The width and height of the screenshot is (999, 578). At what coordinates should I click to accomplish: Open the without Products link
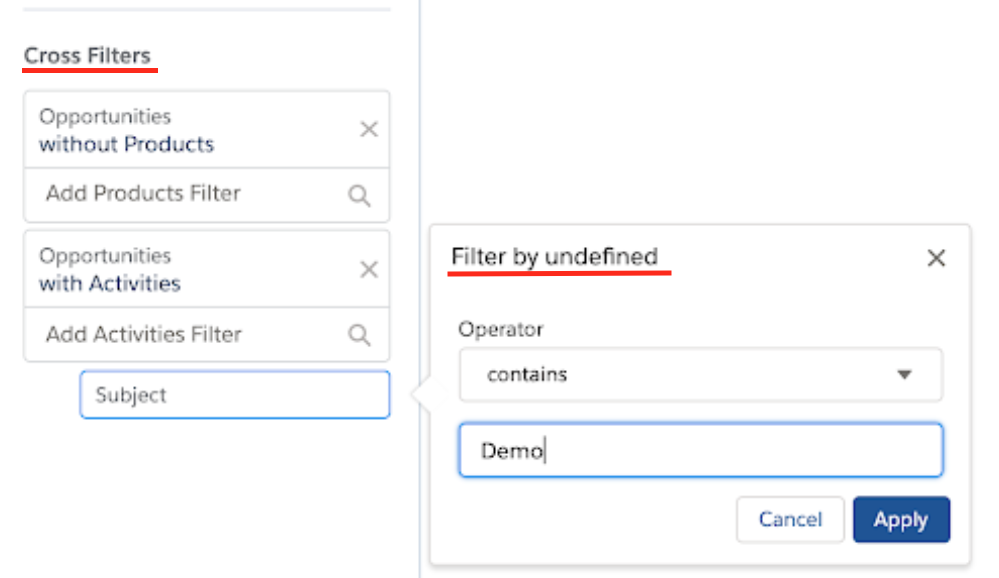pos(126,145)
